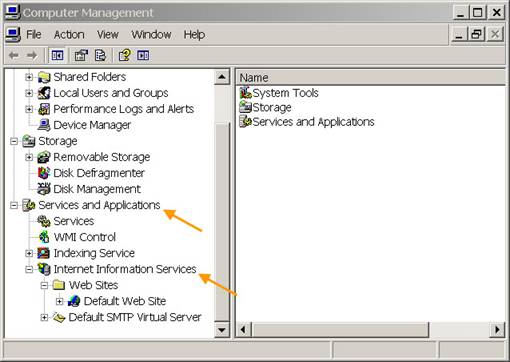Click Services and Applications icon in right pane
This screenshot has height=362, width=510.
tap(246, 121)
